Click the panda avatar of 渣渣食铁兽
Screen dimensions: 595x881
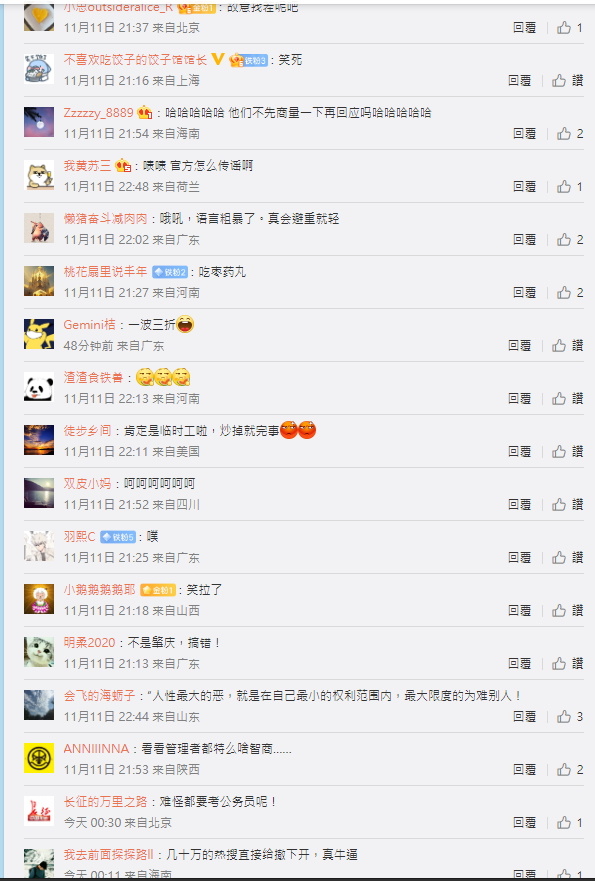[x=39, y=387]
